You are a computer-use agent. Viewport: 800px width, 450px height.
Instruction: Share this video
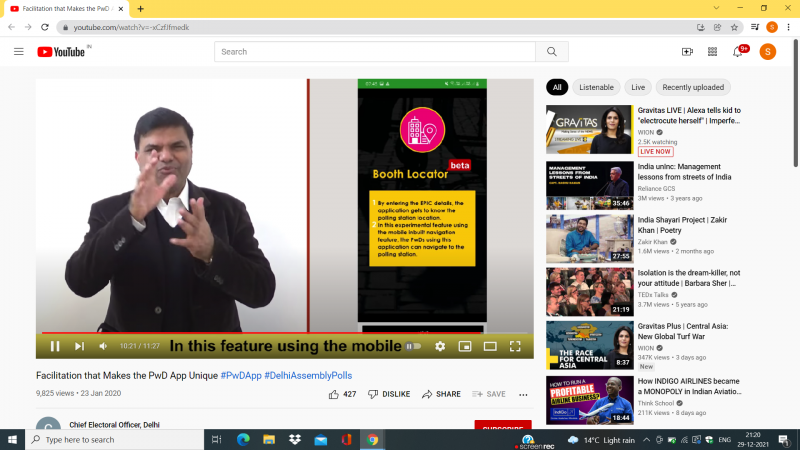pyautogui.click(x=441, y=394)
